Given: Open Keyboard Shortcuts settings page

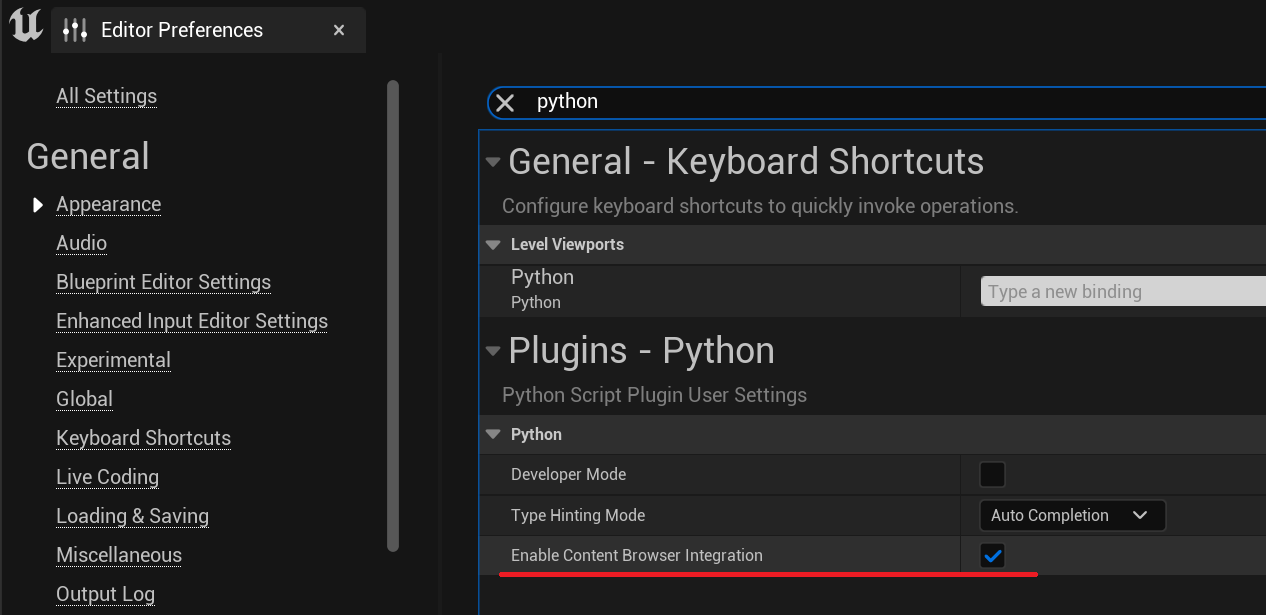Looking at the screenshot, I should [143, 438].
